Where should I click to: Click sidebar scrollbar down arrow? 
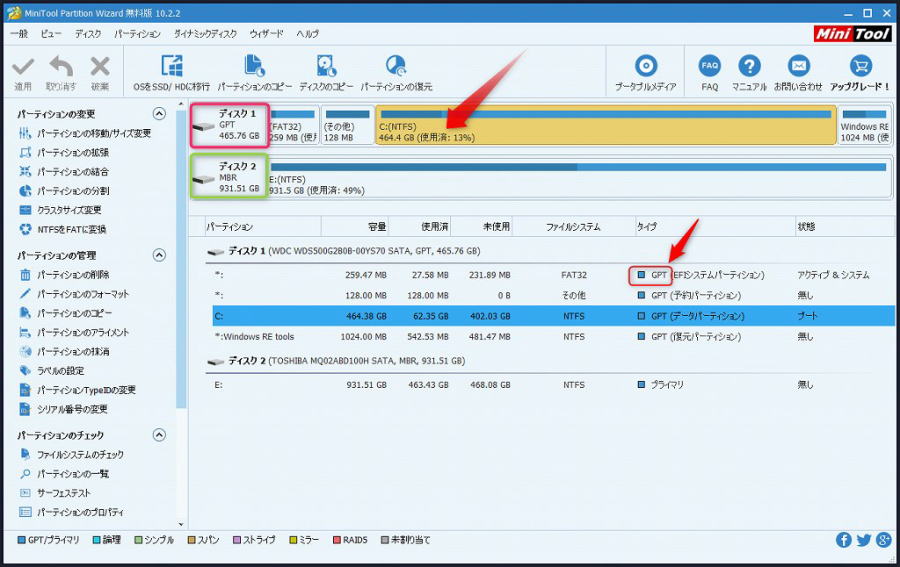[181, 524]
